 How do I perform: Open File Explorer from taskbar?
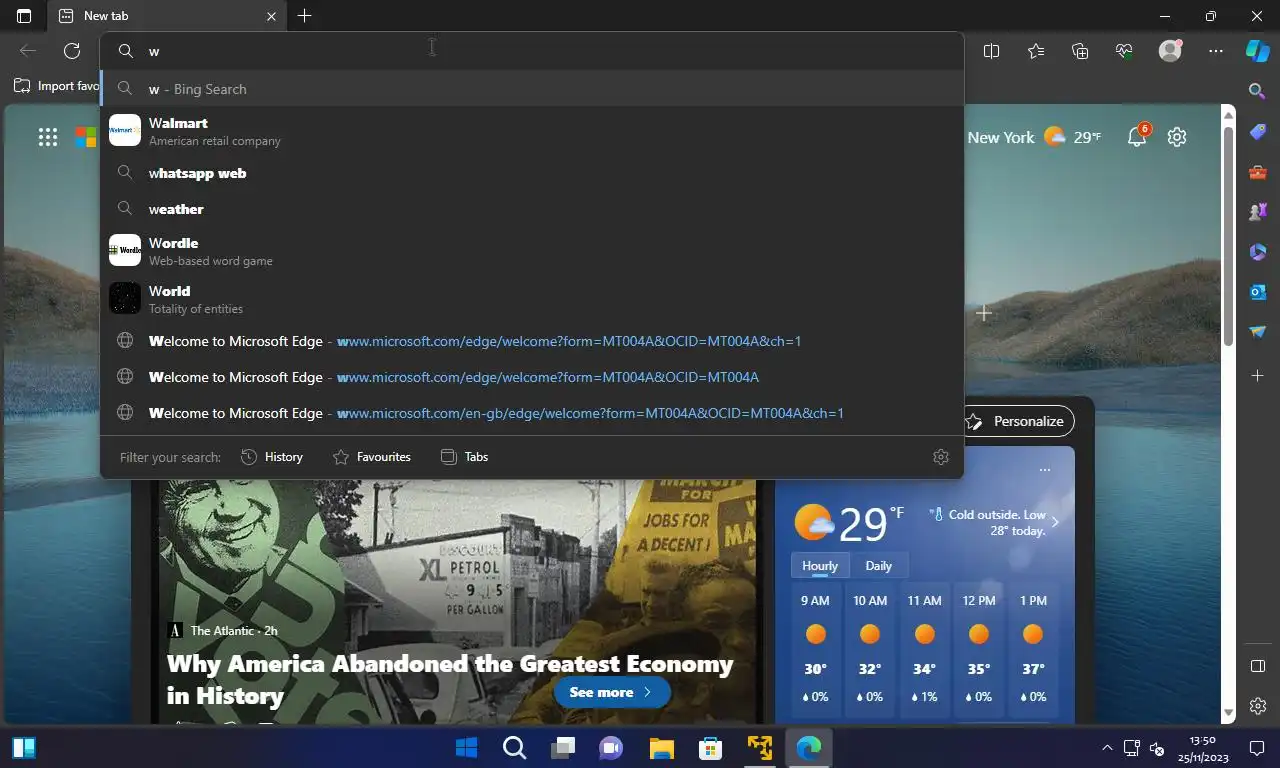(x=661, y=748)
